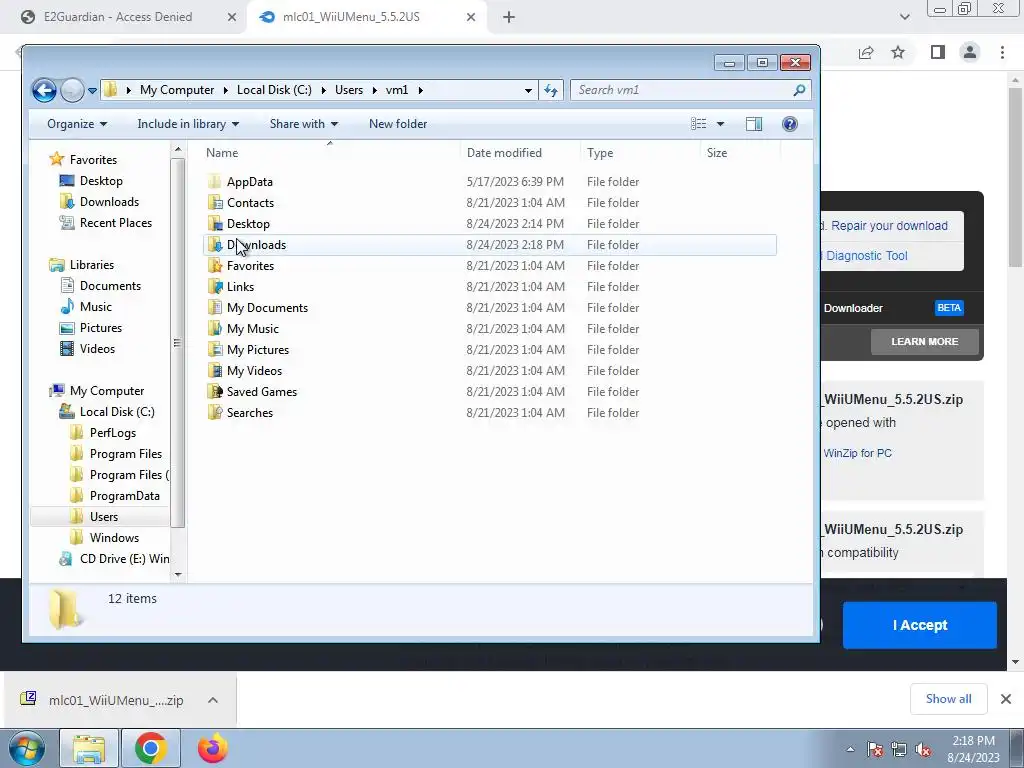Click Libraries in navigation pane
This screenshot has height=768, width=1024.
click(x=91, y=265)
